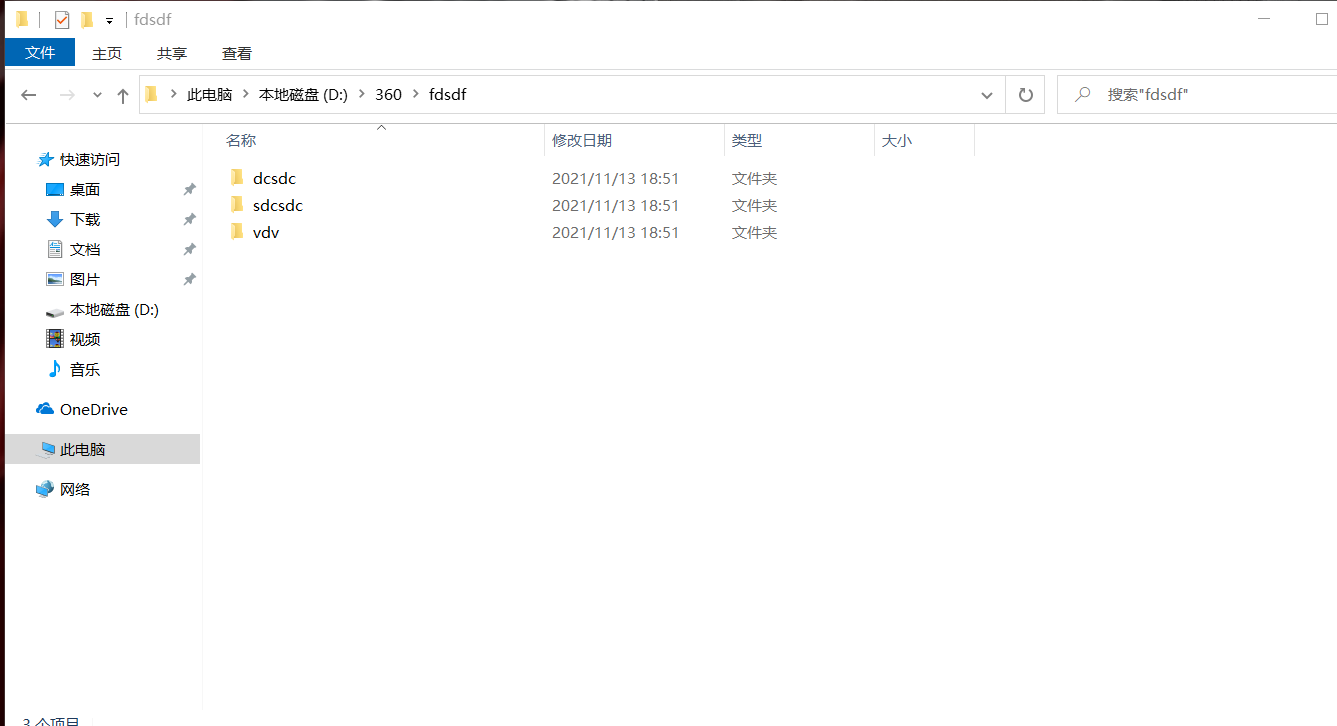Click the refresh button beside address bar

point(1025,95)
